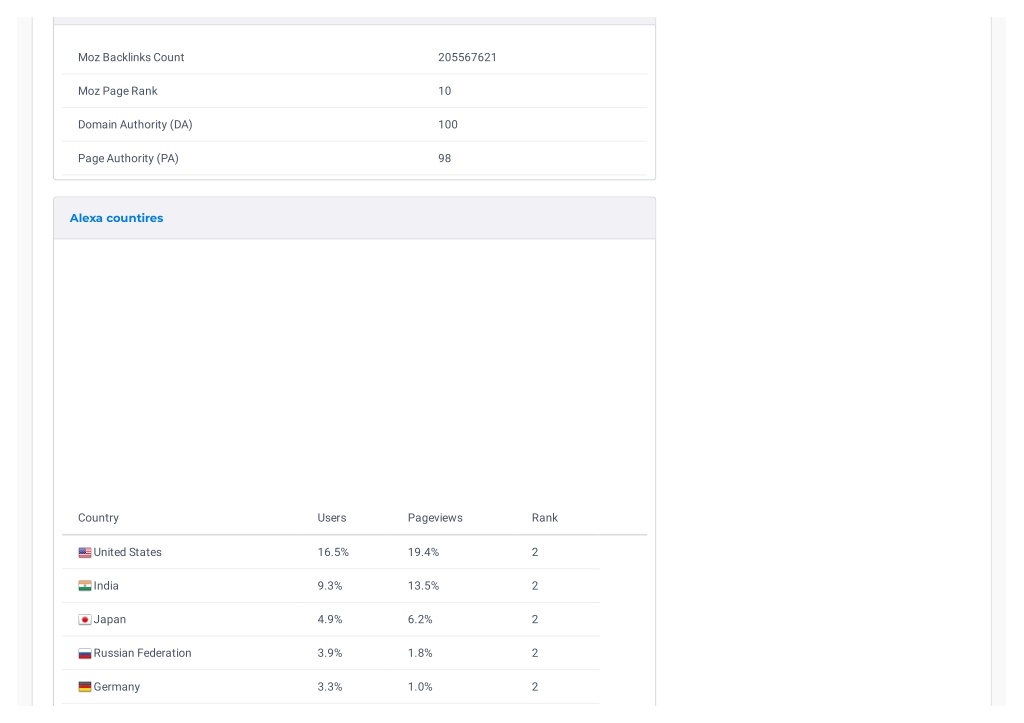Click the Pageviews column header
The width and height of the screenshot is (1024, 723).
[x=435, y=518]
